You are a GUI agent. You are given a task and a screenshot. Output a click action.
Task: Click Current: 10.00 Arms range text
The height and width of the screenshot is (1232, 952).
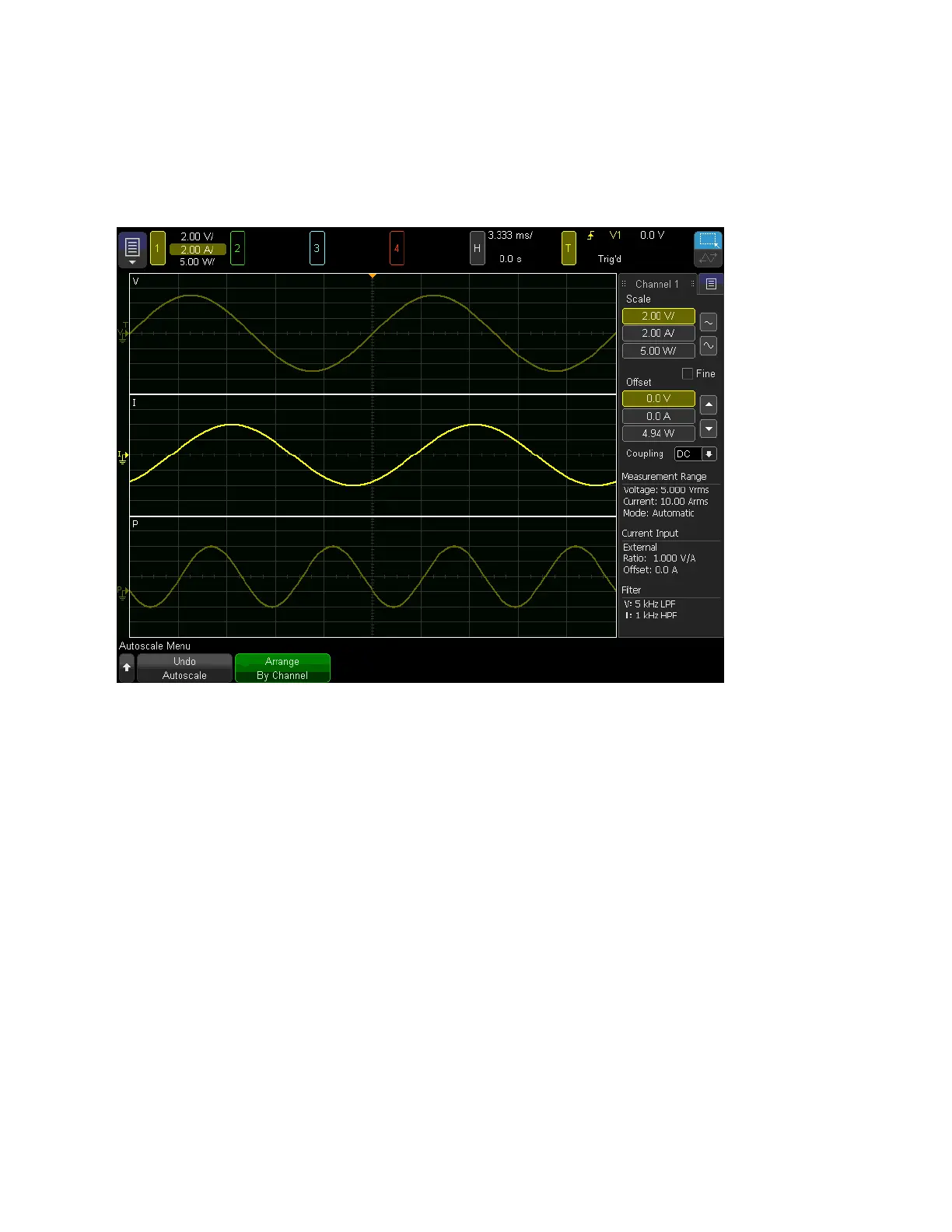[666, 502]
